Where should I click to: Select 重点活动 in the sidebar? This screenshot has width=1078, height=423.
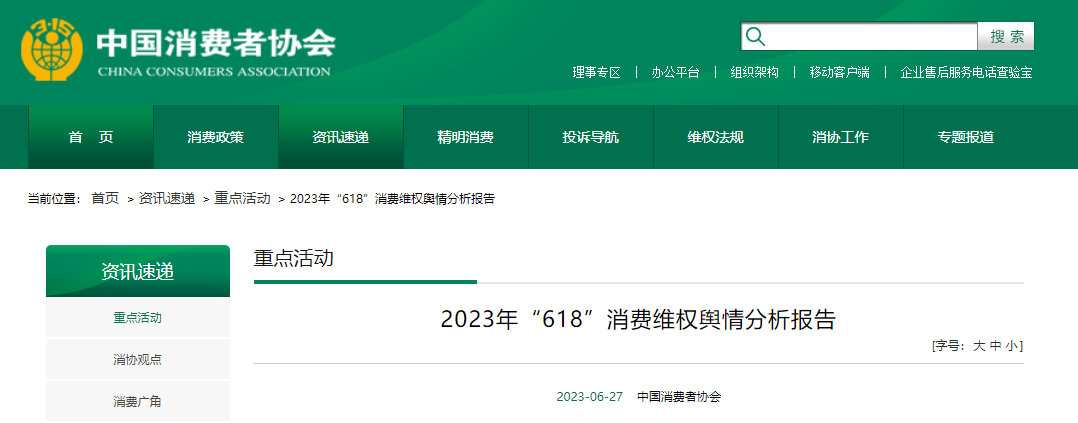pyautogui.click(x=138, y=318)
